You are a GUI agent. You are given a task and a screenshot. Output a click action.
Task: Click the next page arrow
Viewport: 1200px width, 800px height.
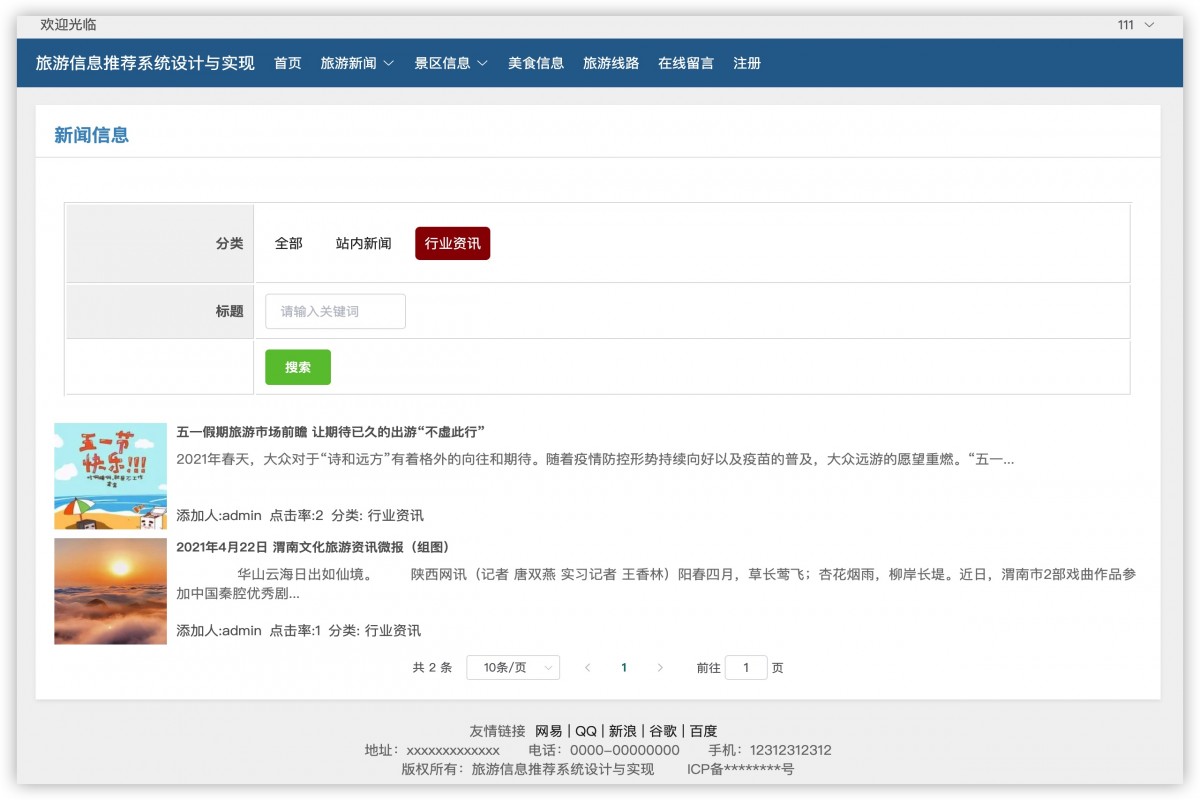coord(661,667)
